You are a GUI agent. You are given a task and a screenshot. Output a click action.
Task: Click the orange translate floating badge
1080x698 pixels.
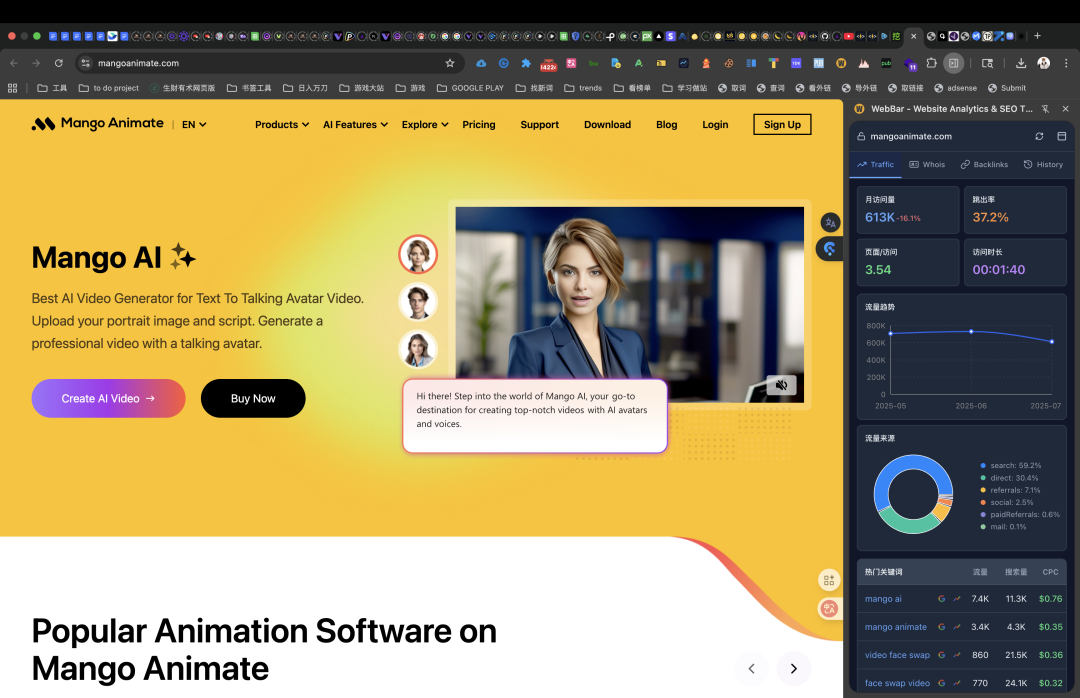click(x=829, y=608)
